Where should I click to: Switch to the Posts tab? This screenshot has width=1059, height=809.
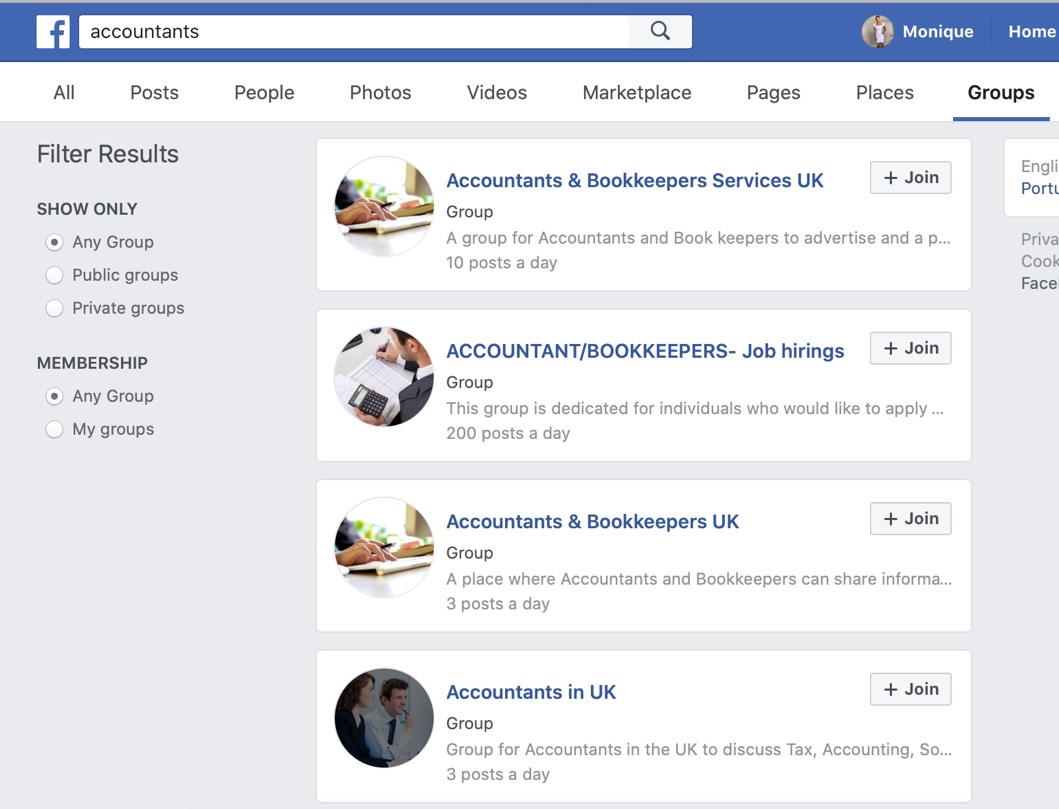(154, 93)
